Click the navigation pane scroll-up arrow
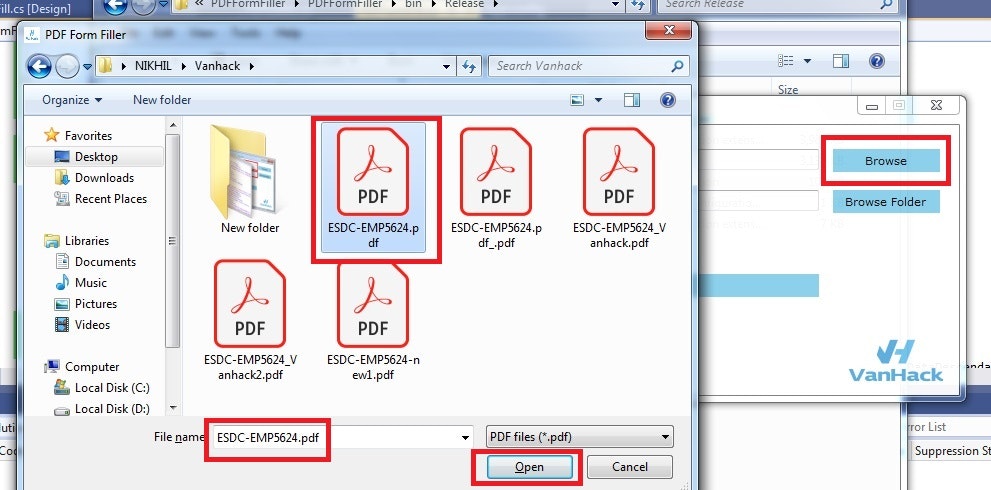 (173, 125)
